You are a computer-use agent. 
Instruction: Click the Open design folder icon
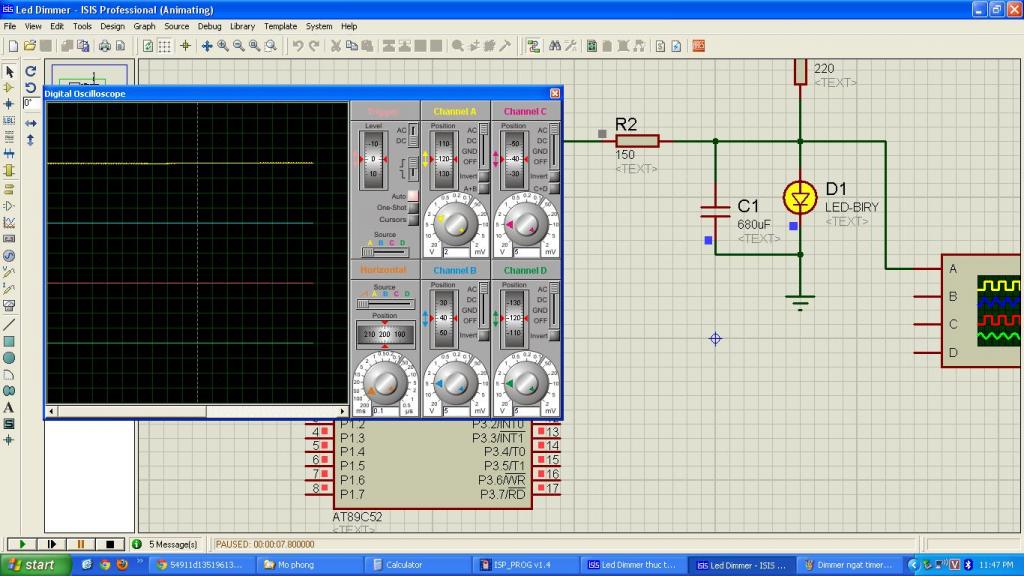(30, 46)
